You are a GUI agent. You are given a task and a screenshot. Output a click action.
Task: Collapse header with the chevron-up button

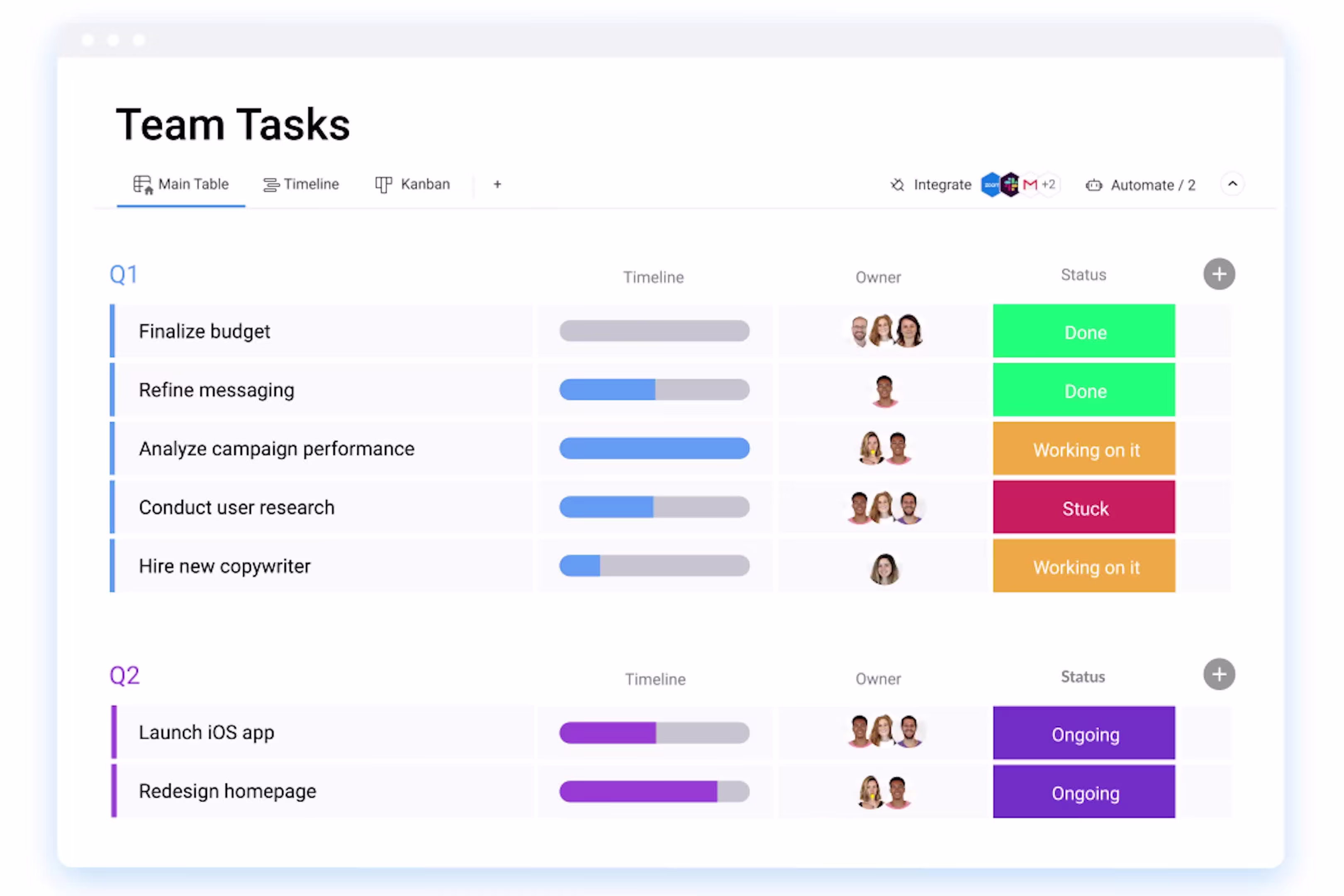(x=1232, y=184)
